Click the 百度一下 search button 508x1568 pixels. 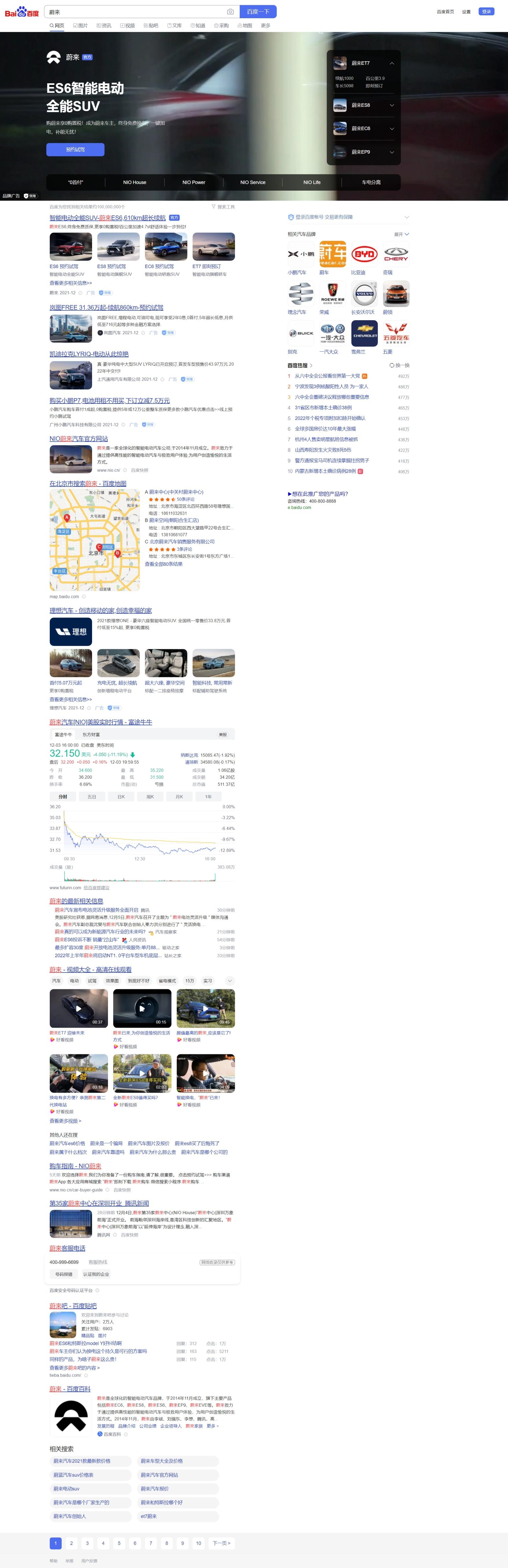[x=258, y=12]
